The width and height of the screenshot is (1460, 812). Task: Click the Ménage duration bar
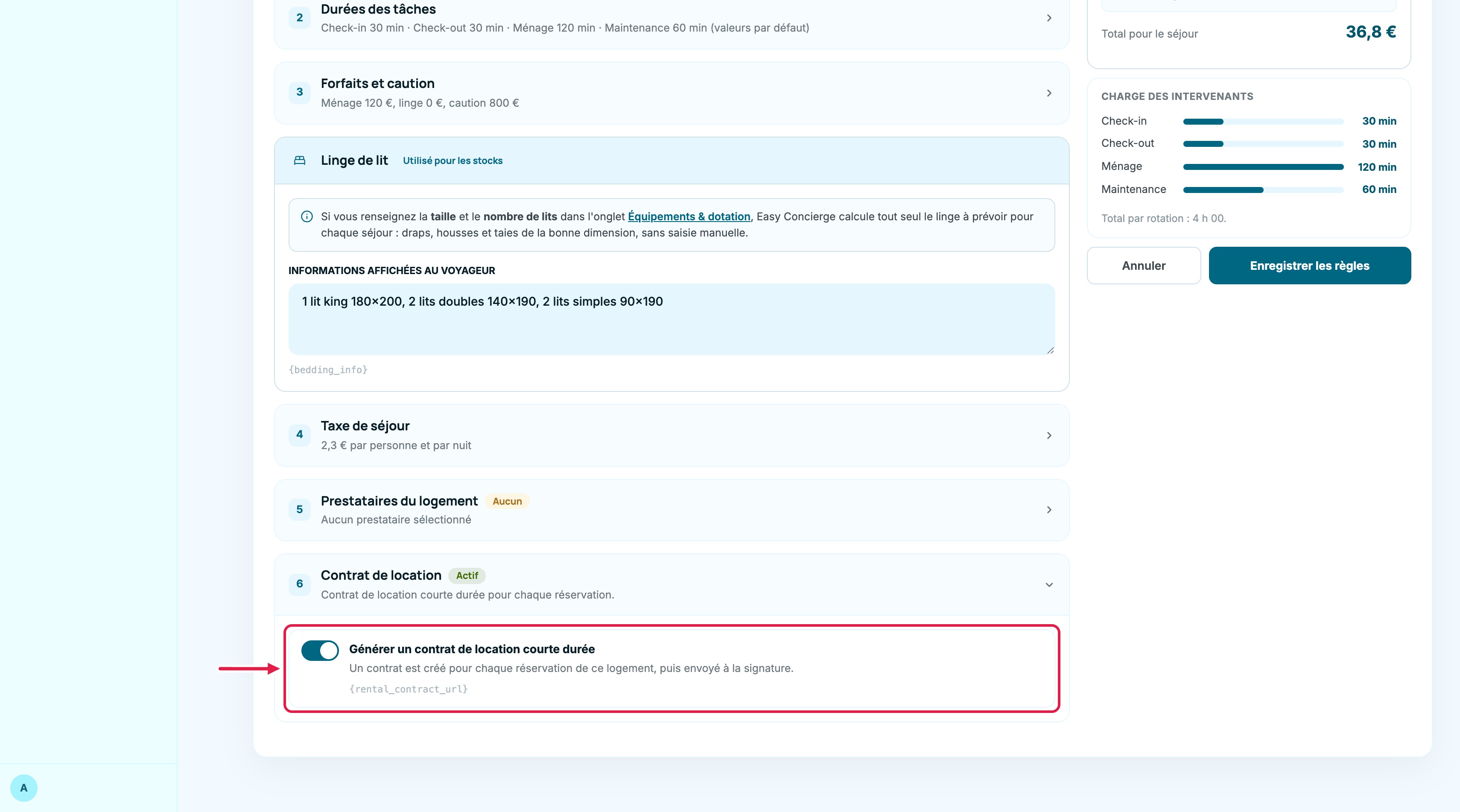[x=1263, y=167]
